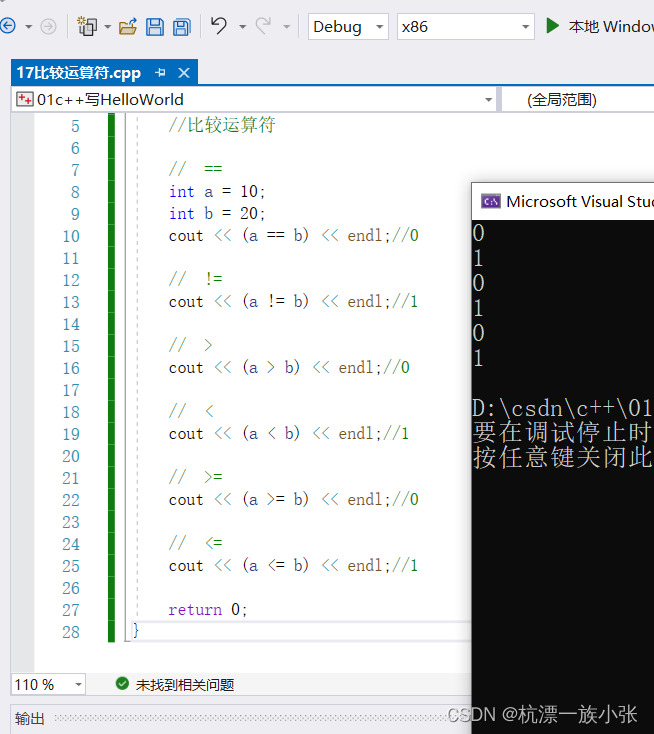
Task: Click the 'cout << (a <= b)' code line
Action: (294, 565)
